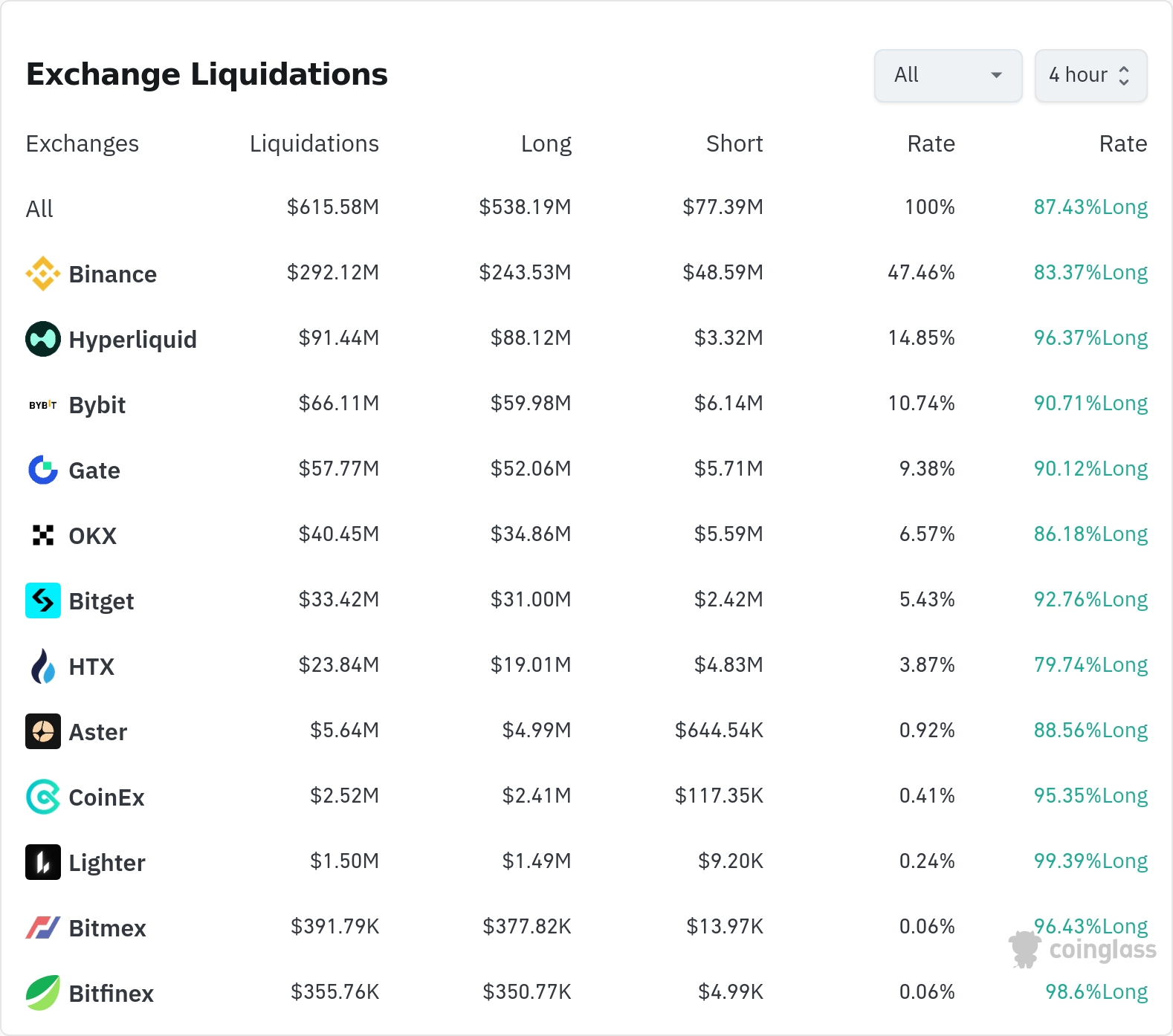Sort by the Long column header
The height and width of the screenshot is (1036, 1173).
(546, 143)
